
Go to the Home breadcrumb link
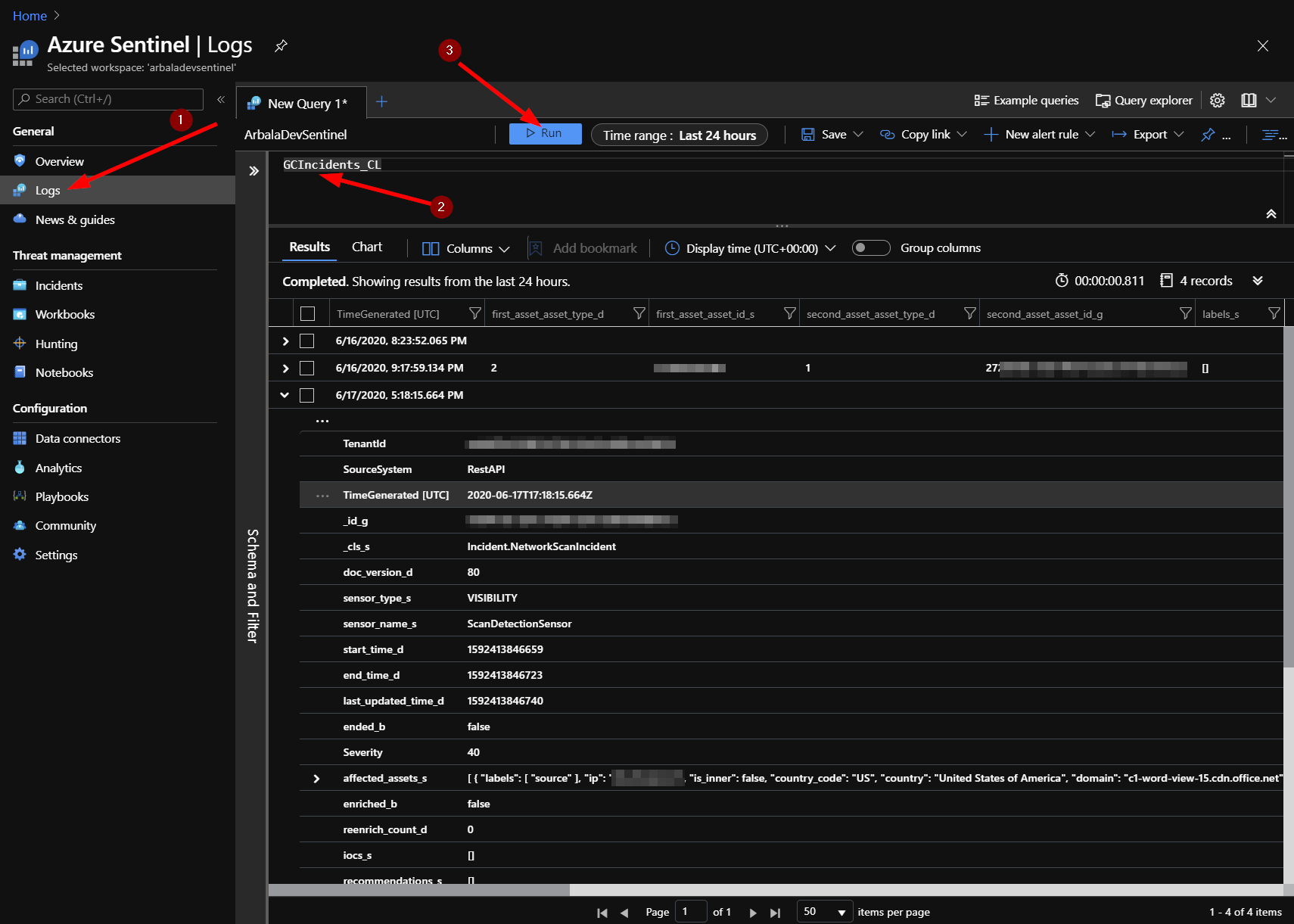pyautogui.click(x=30, y=16)
